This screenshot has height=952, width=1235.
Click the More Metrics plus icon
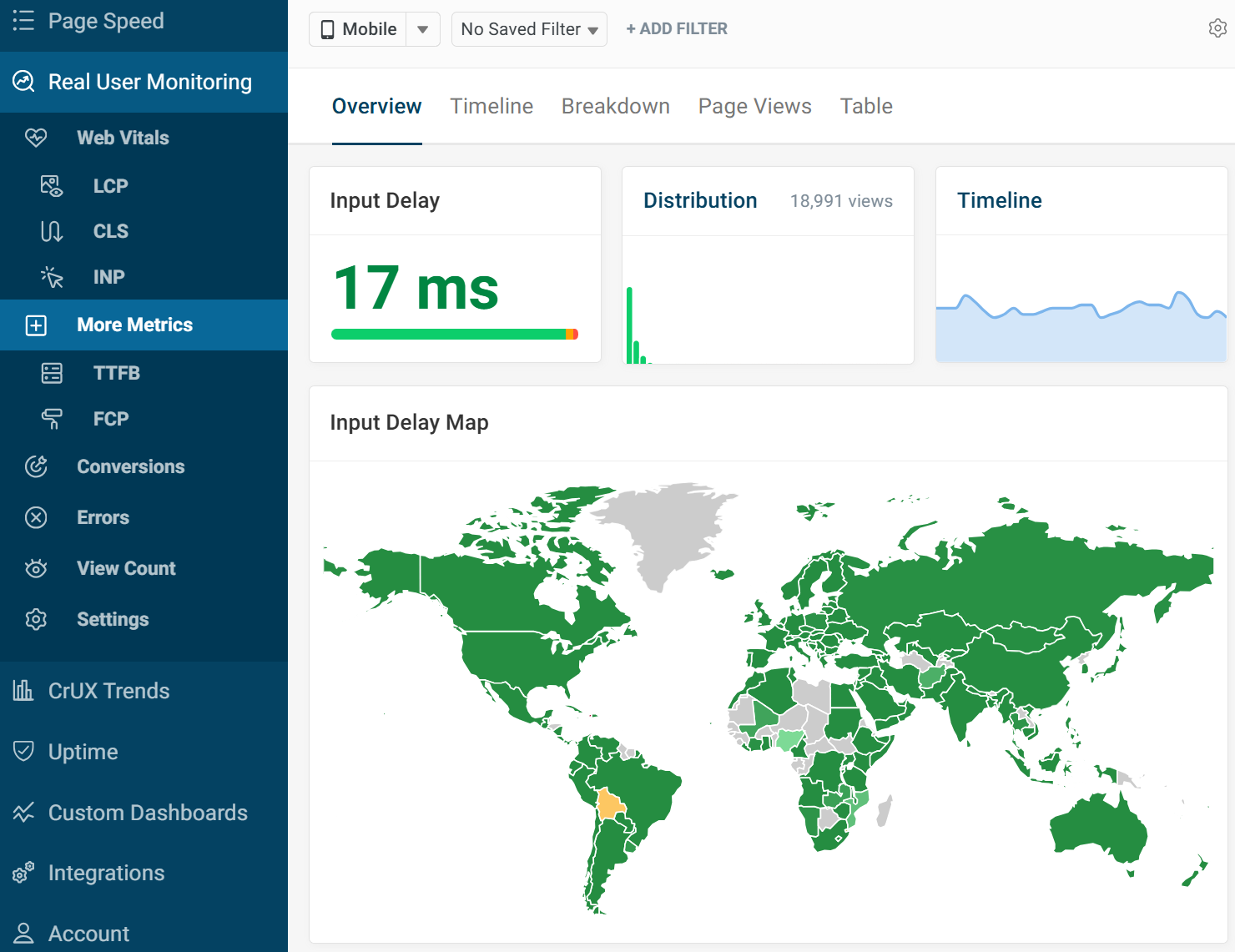tap(36, 325)
